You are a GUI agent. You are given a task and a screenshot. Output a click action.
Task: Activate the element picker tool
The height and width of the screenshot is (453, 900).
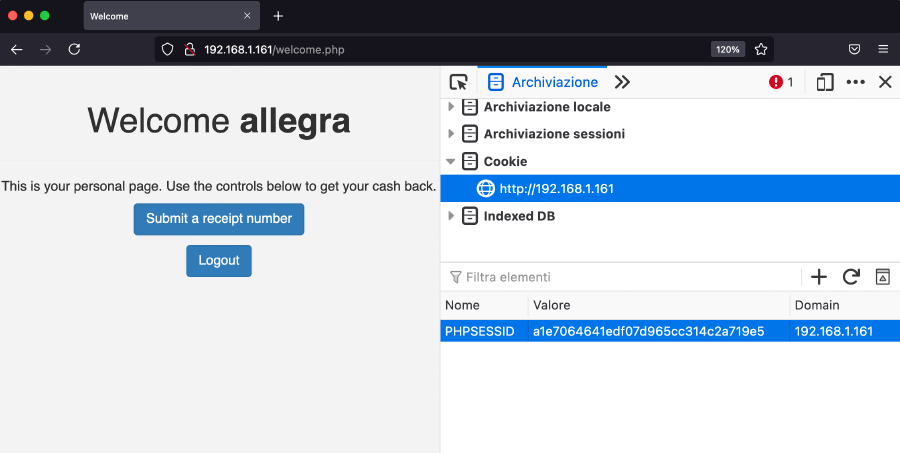[x=459, y=83]
